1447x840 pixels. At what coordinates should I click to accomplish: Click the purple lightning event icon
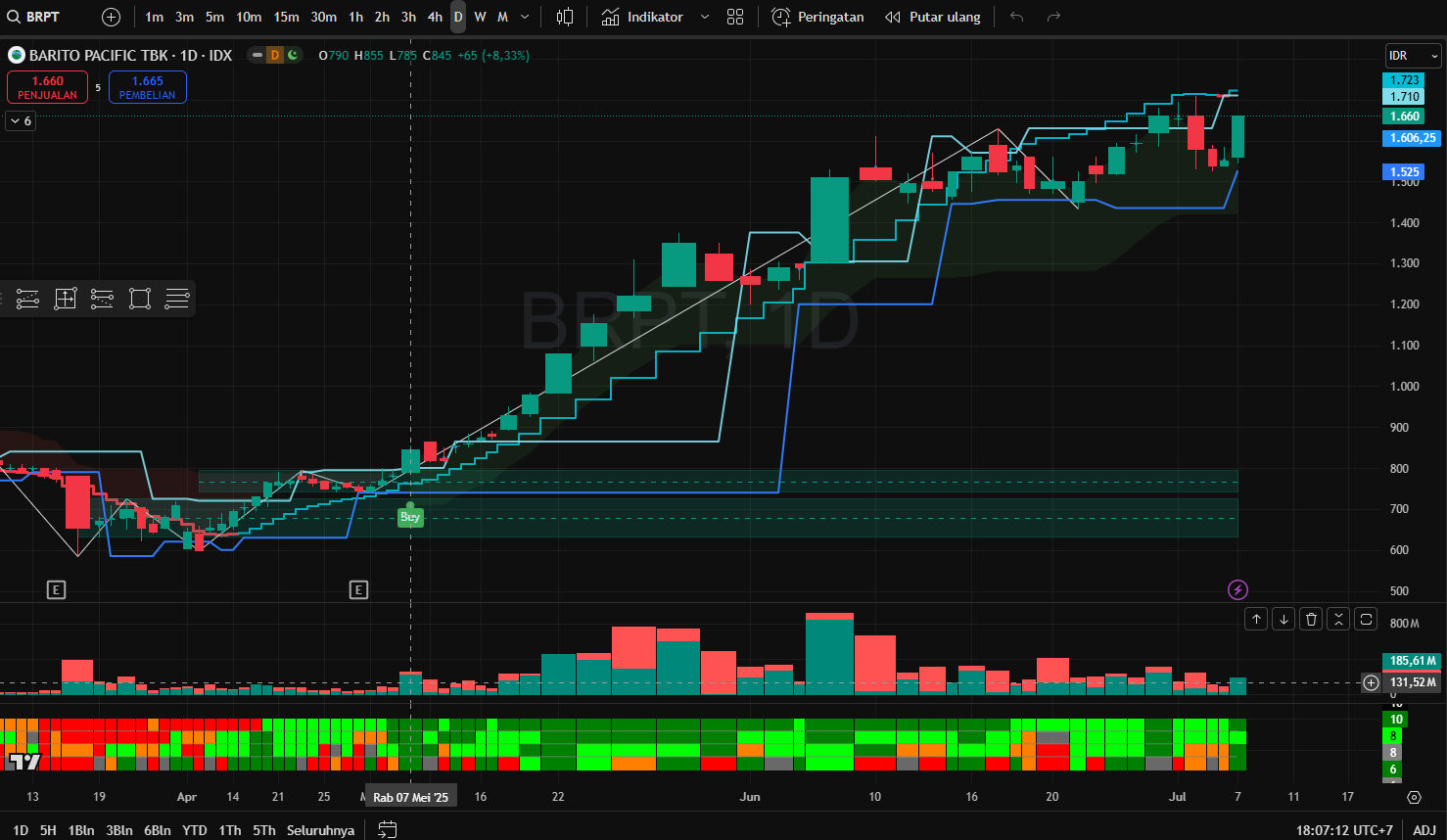point(1237,589)
